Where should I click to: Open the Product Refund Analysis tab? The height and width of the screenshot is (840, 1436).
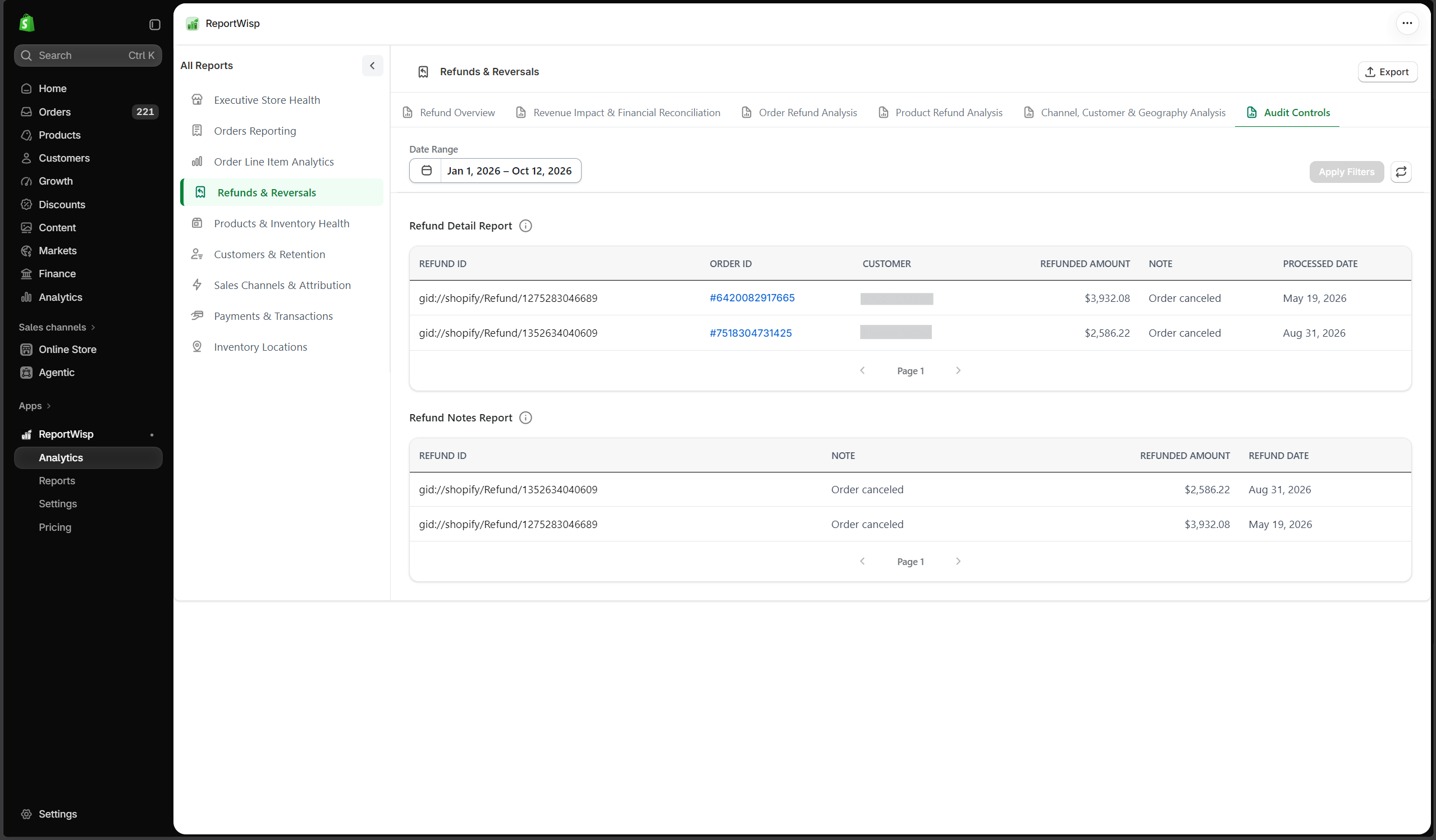click(940, 113)
